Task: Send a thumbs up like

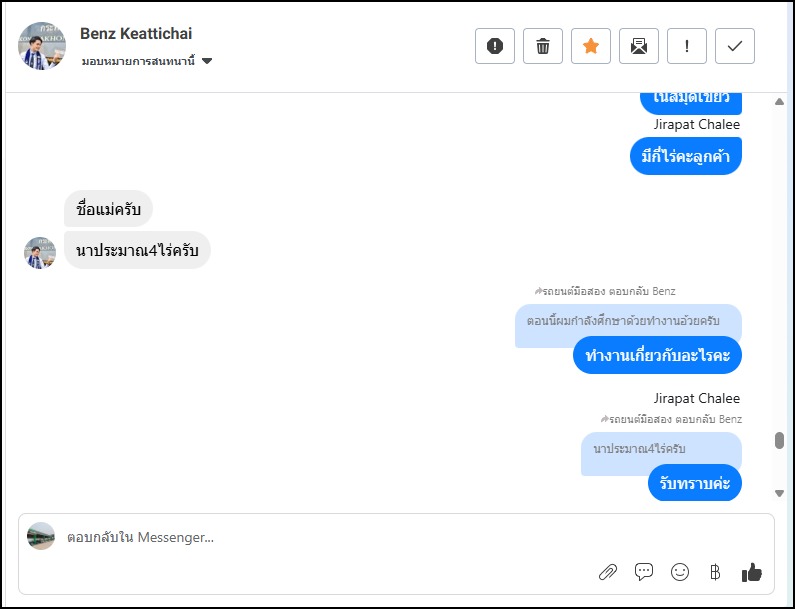Action: (752, 572)
